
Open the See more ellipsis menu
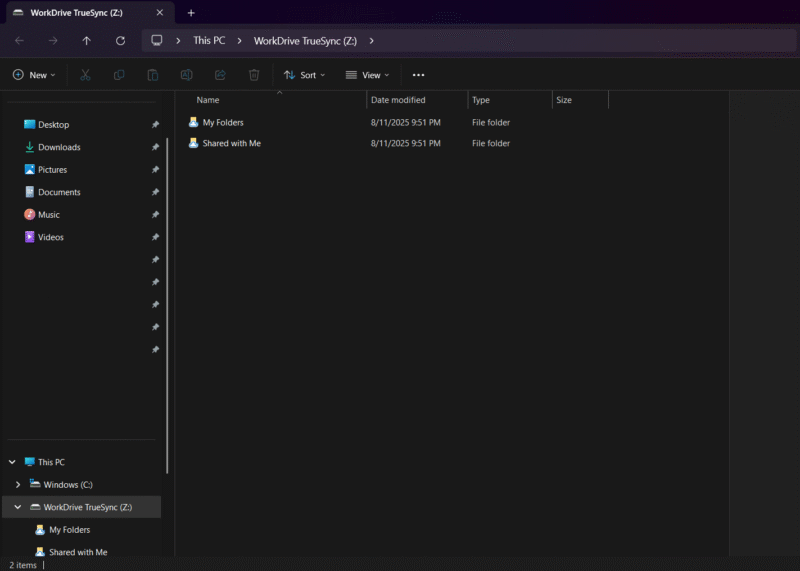click(418, 75)
